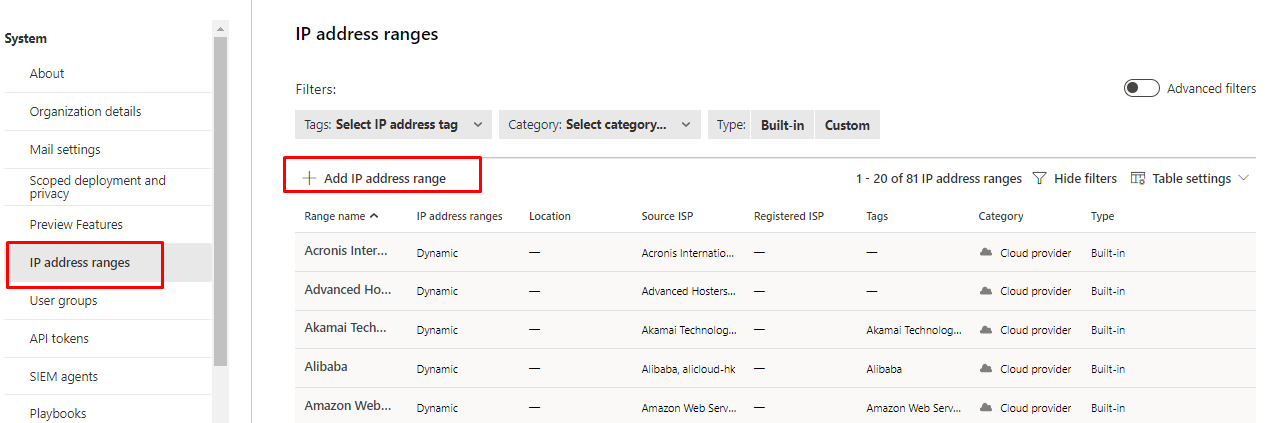Click the funnel icon next to Hide filters

[1039, 178]
